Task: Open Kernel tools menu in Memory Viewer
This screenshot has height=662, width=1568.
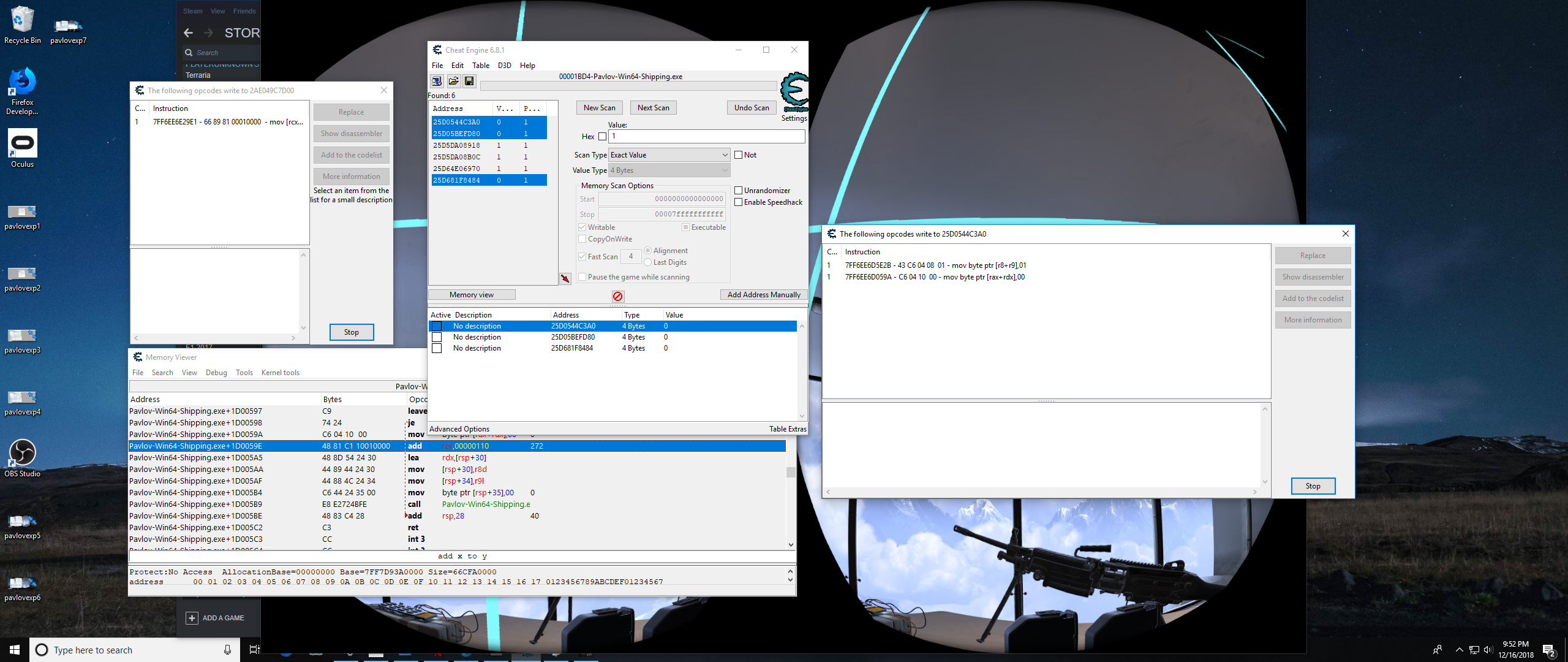Action: tap(281, 373)
